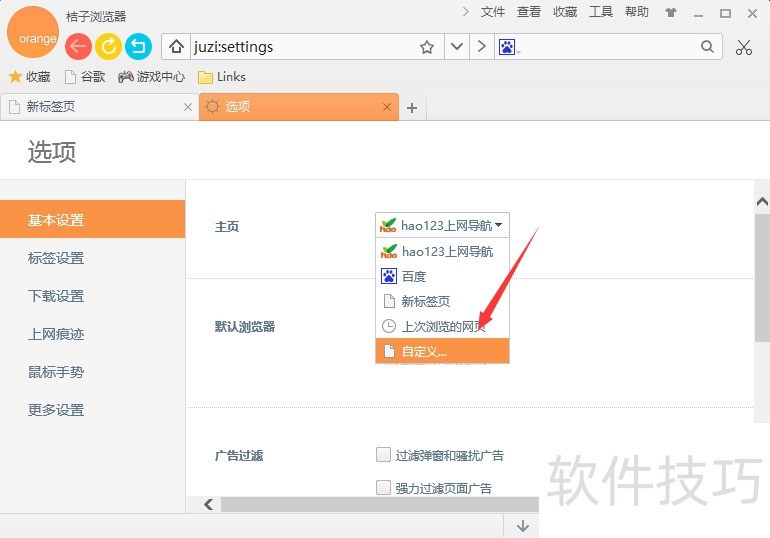Open the 帮助 menu
This screenshot has width=770, height=538.
coord(637,12)
